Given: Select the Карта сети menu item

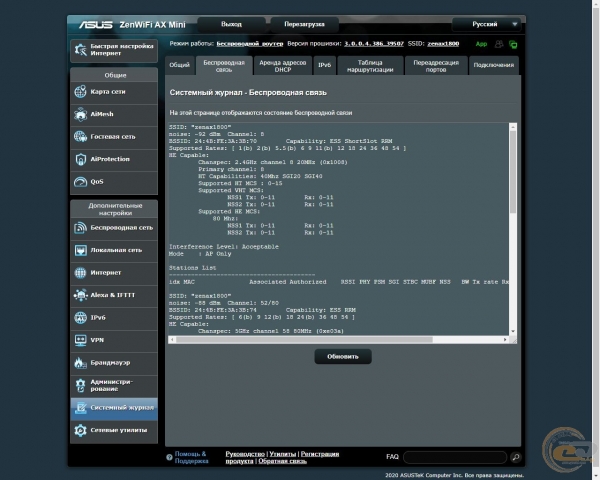Looking at the screenshot, I should point(114,92).
